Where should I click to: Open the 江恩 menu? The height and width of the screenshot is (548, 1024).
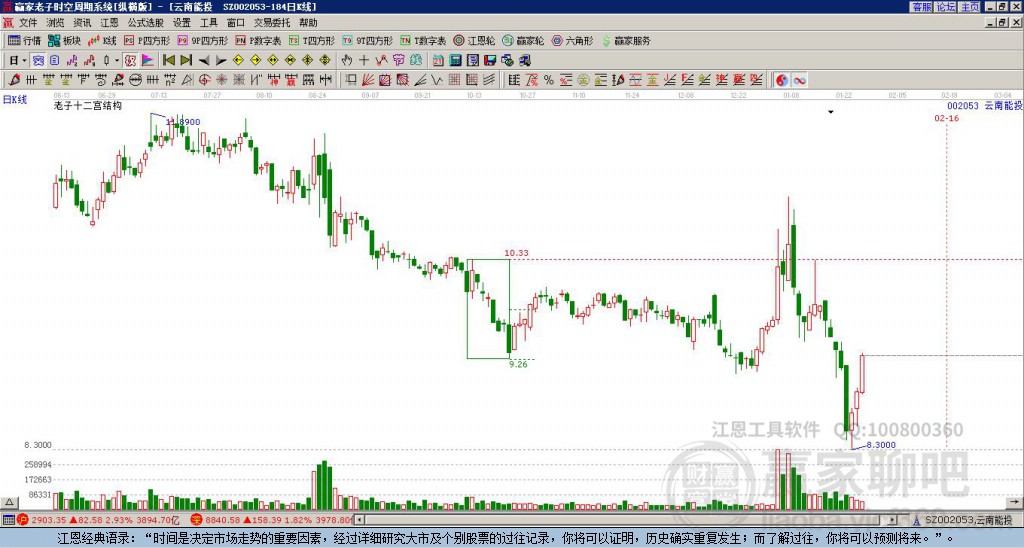[109, 23]
